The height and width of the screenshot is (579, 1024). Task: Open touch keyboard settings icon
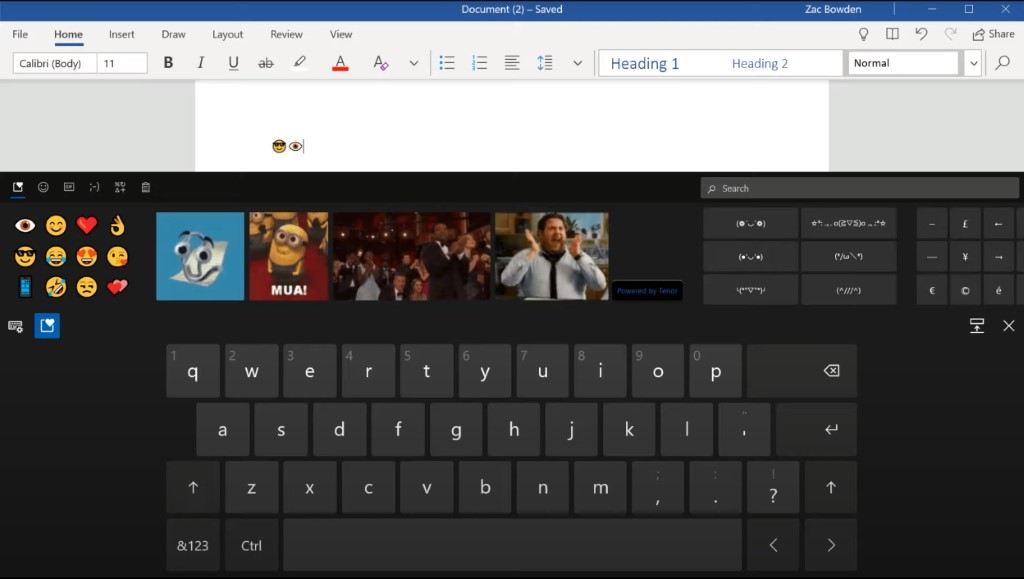[16, 326]
